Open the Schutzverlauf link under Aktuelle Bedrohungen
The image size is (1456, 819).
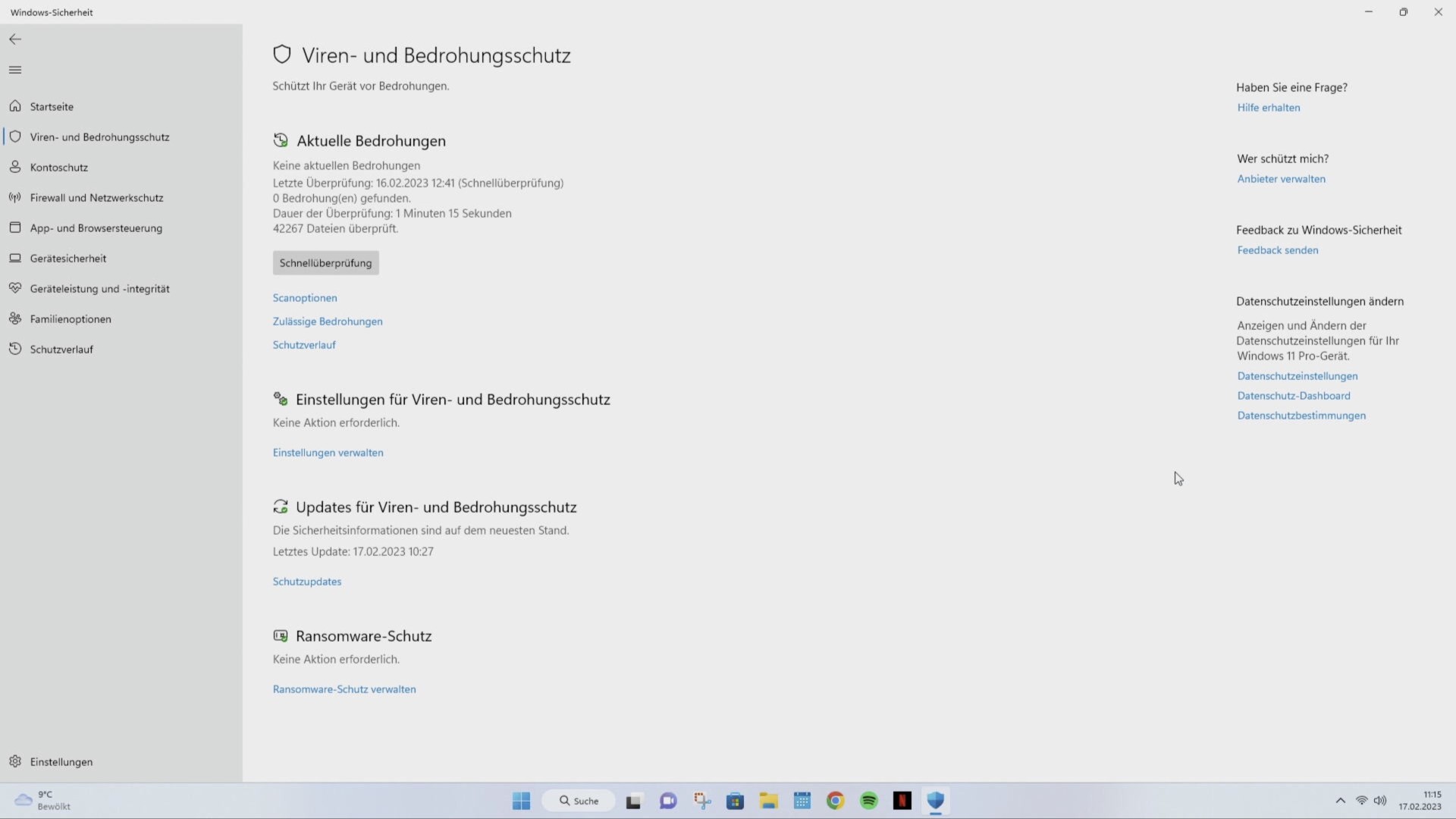pyautogui.click(x=304, y=345)
